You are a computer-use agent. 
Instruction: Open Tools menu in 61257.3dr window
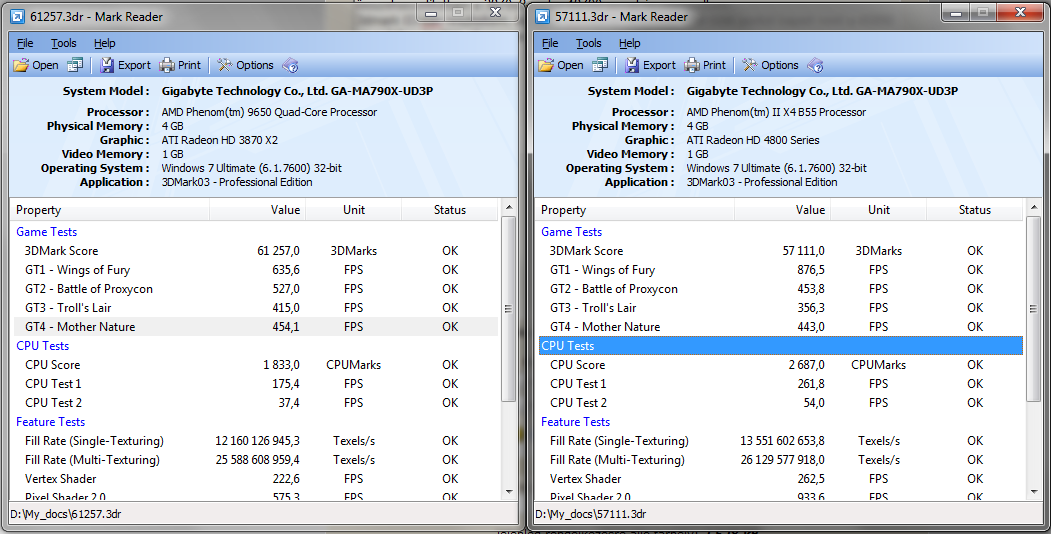point(64,43)
